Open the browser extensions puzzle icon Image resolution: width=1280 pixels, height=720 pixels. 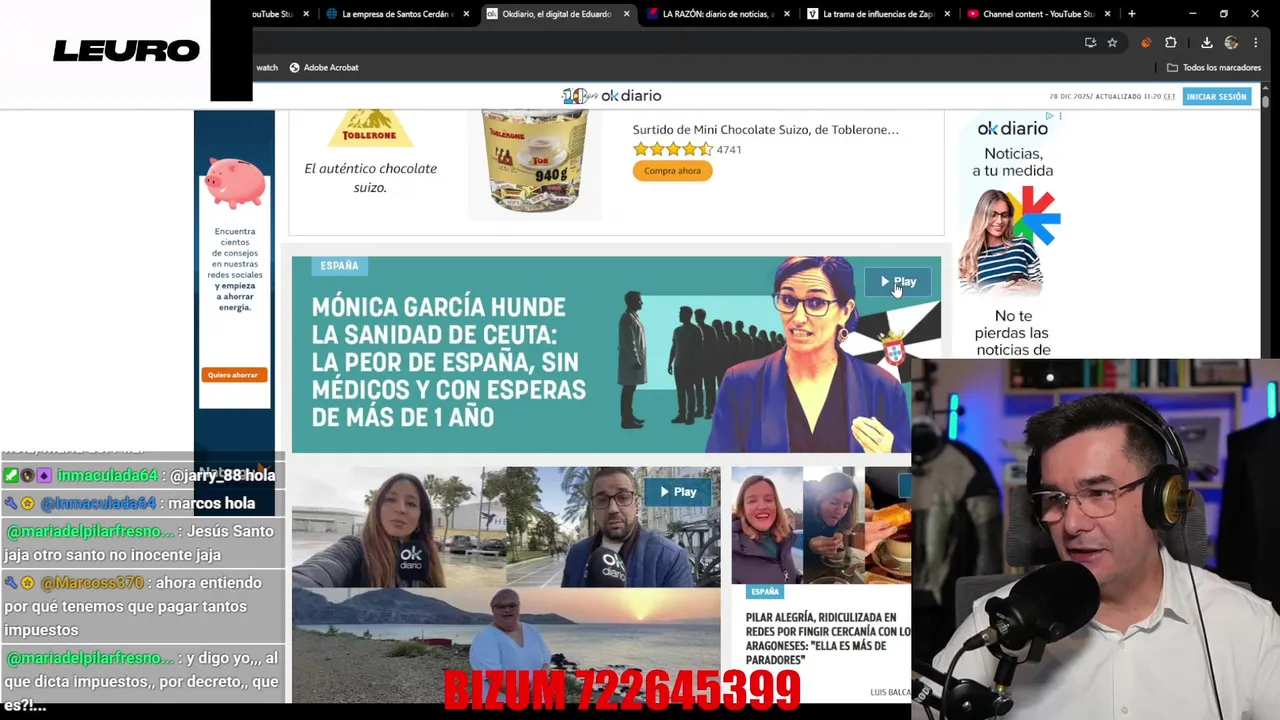tap(1171, 43)
